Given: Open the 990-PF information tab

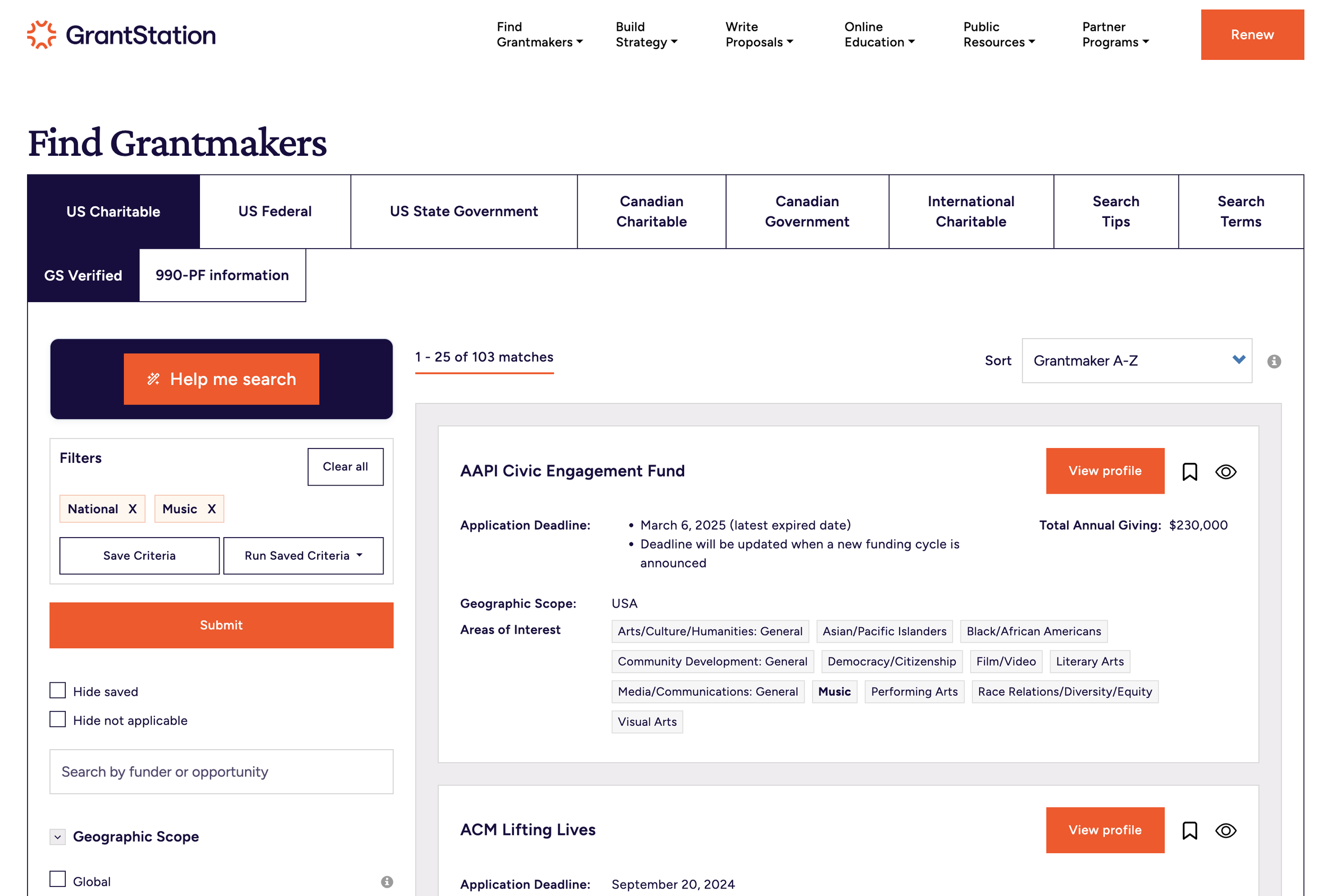Looking at the screenshot, I should tap(222, 276).
